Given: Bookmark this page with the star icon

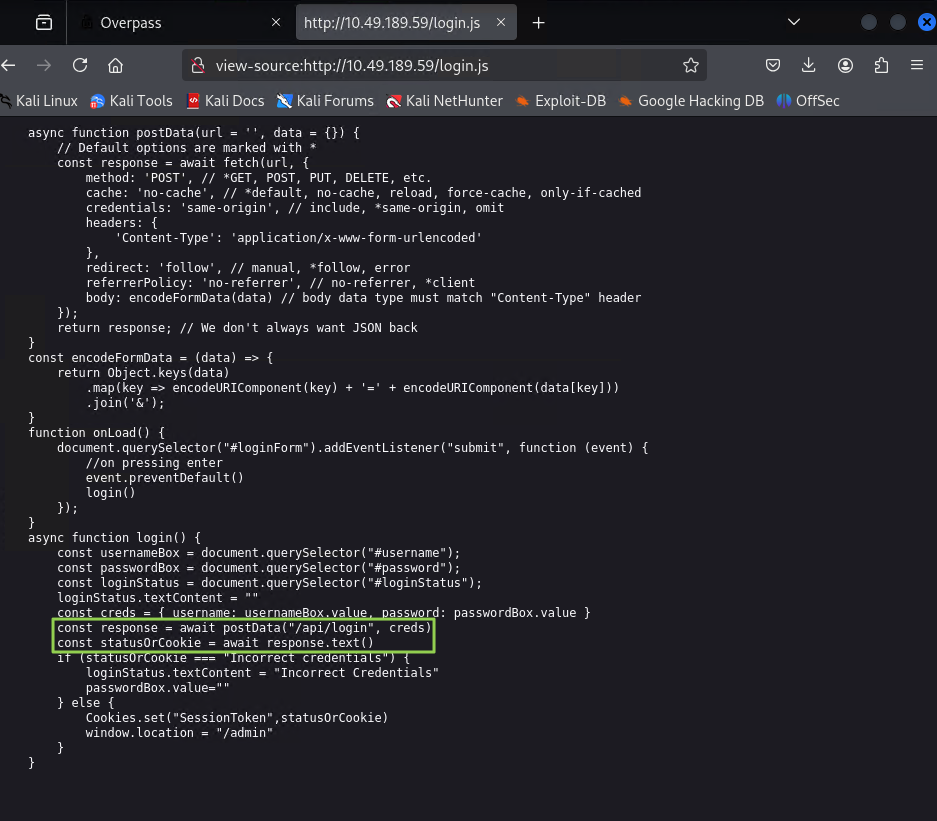Looking at the screenshot, I should [x=691, y=65].
